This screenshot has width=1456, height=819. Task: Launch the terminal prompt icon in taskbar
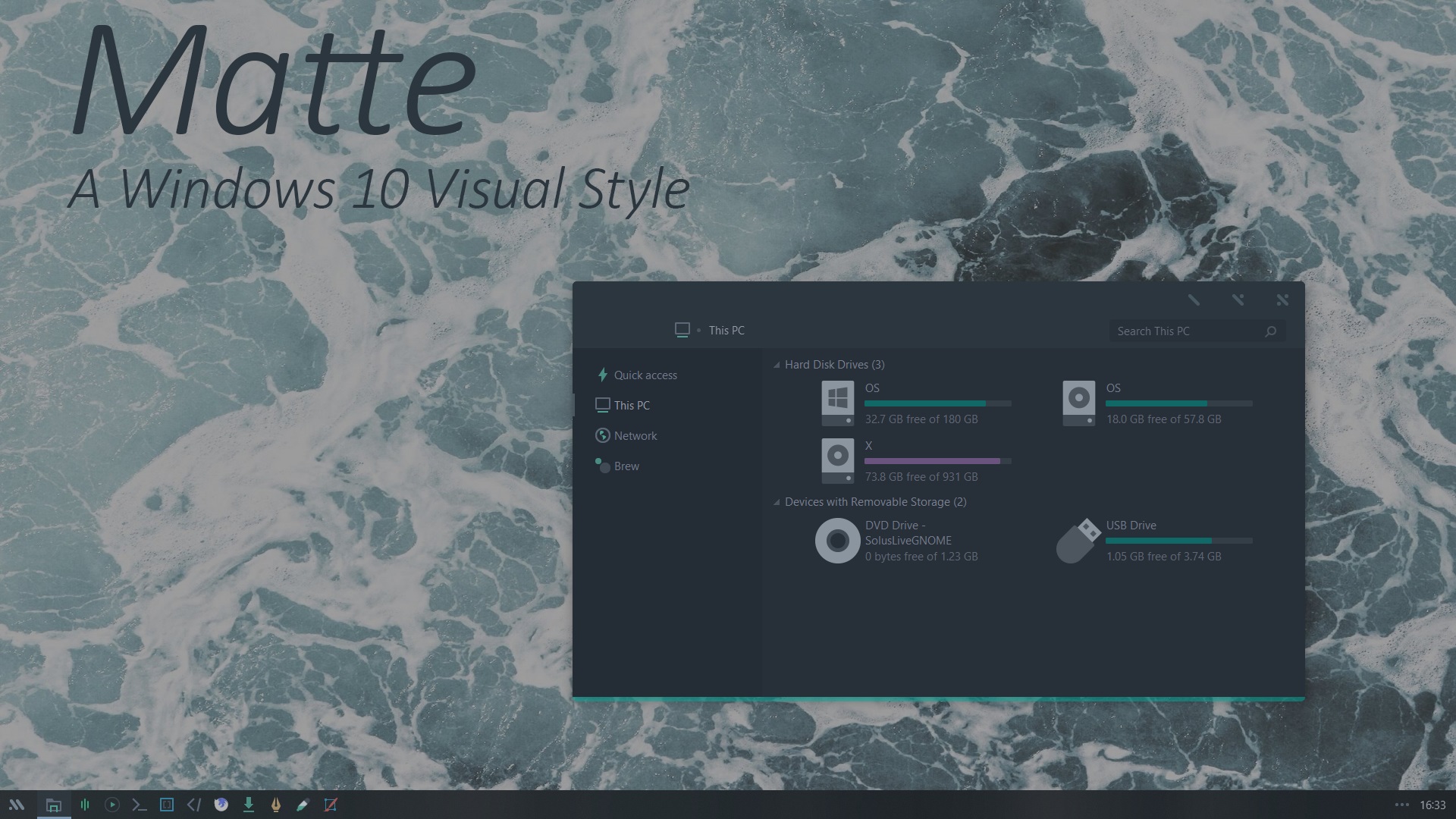[139, 805]
